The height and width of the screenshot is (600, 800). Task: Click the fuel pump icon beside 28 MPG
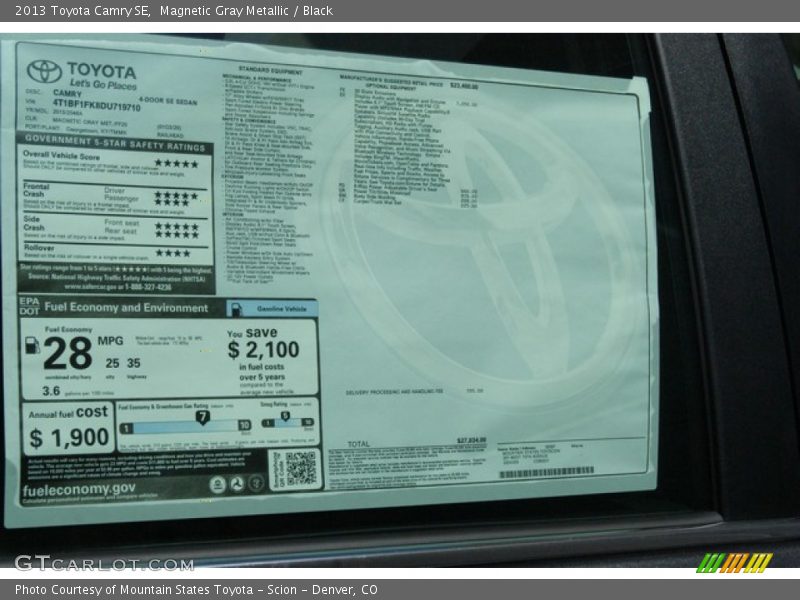click(x=33, y=345)
